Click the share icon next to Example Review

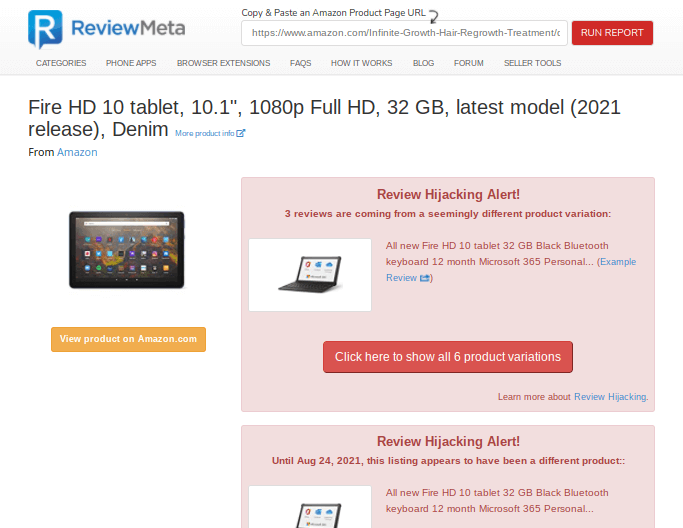pyautogui.click(x=424, y=278)
